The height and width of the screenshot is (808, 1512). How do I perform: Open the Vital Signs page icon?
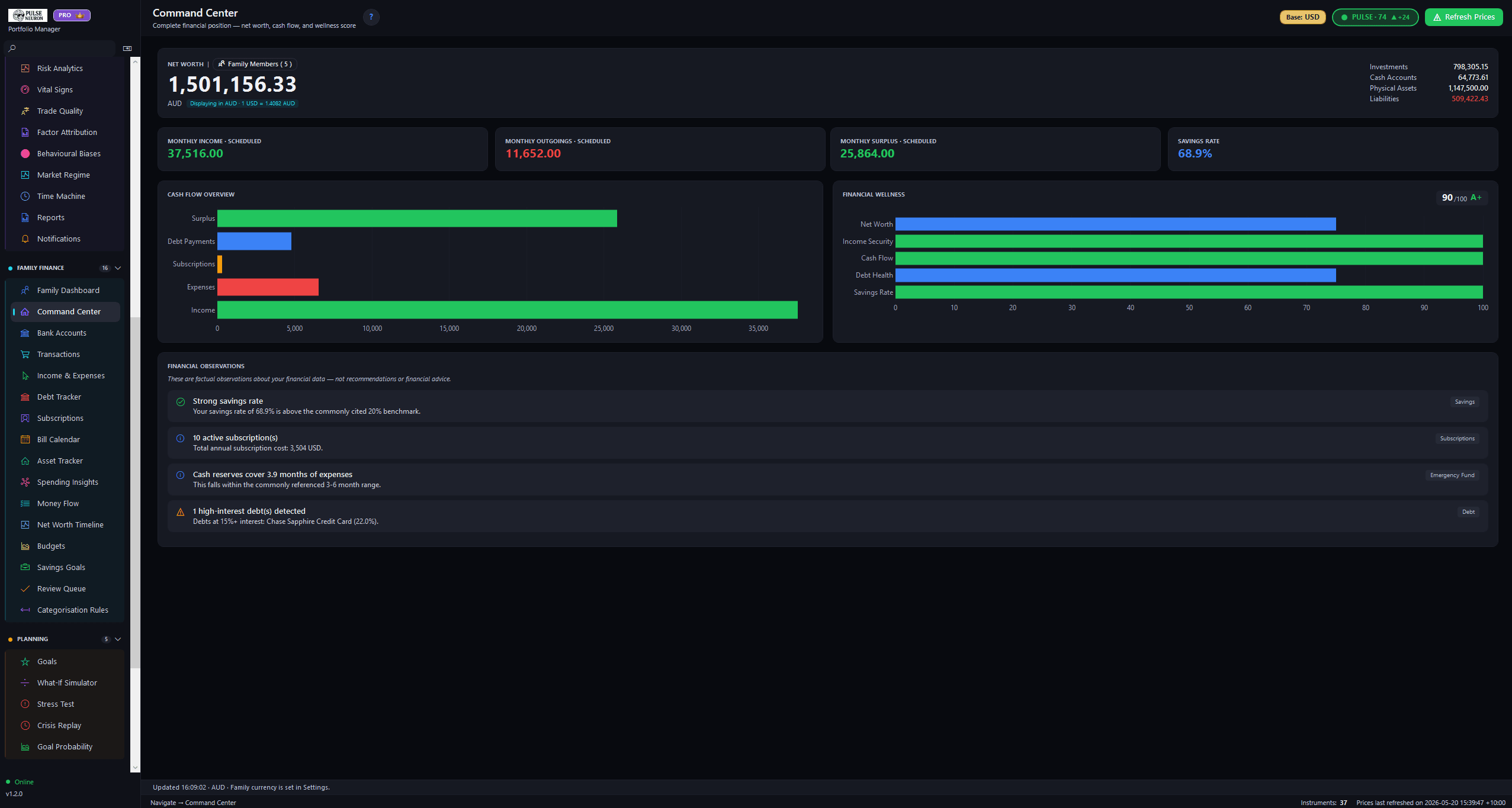click(x=25, y=89)
